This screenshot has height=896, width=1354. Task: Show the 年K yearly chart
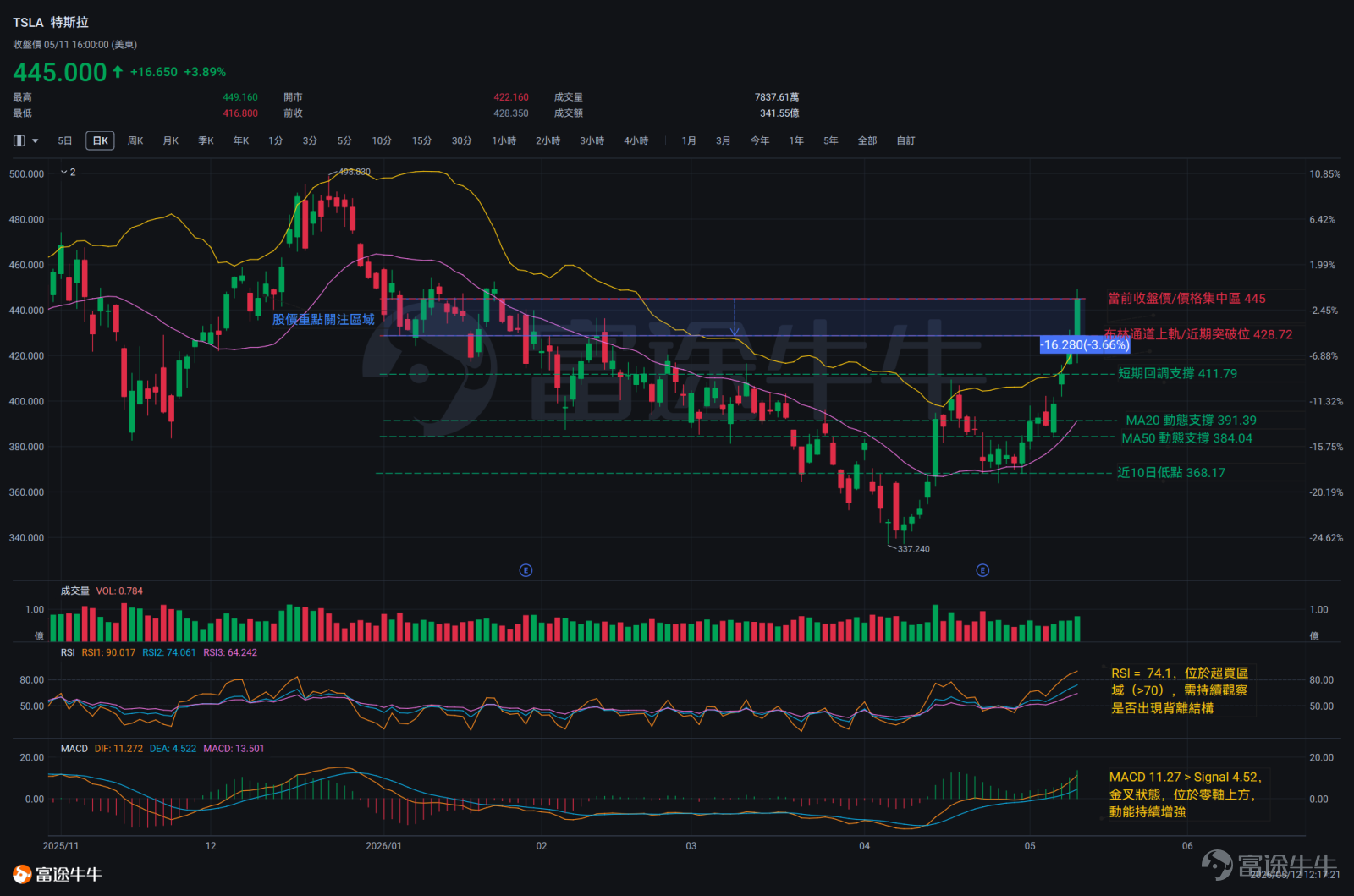(241, 140)
